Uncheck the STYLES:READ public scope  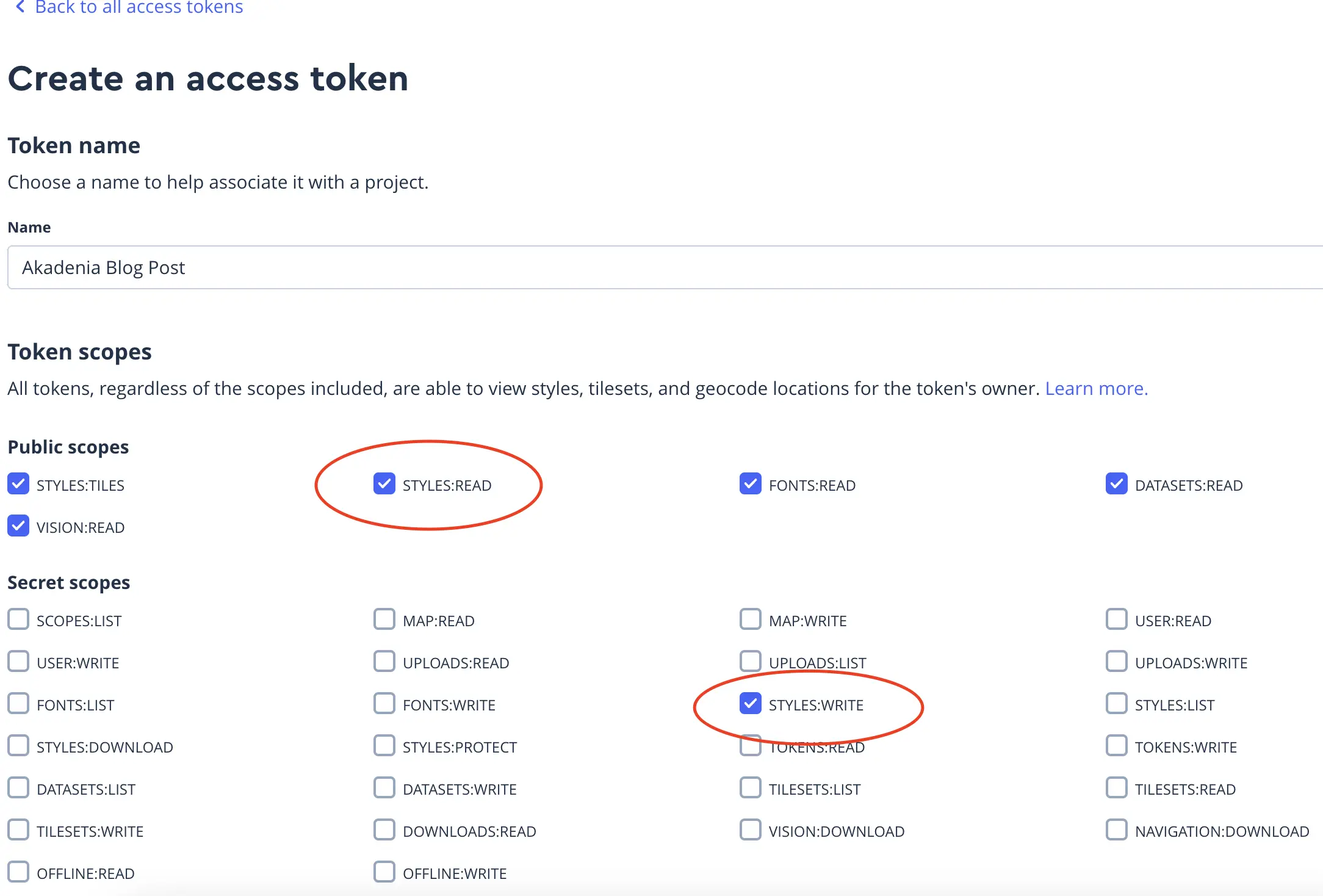(x=384, y=483)
